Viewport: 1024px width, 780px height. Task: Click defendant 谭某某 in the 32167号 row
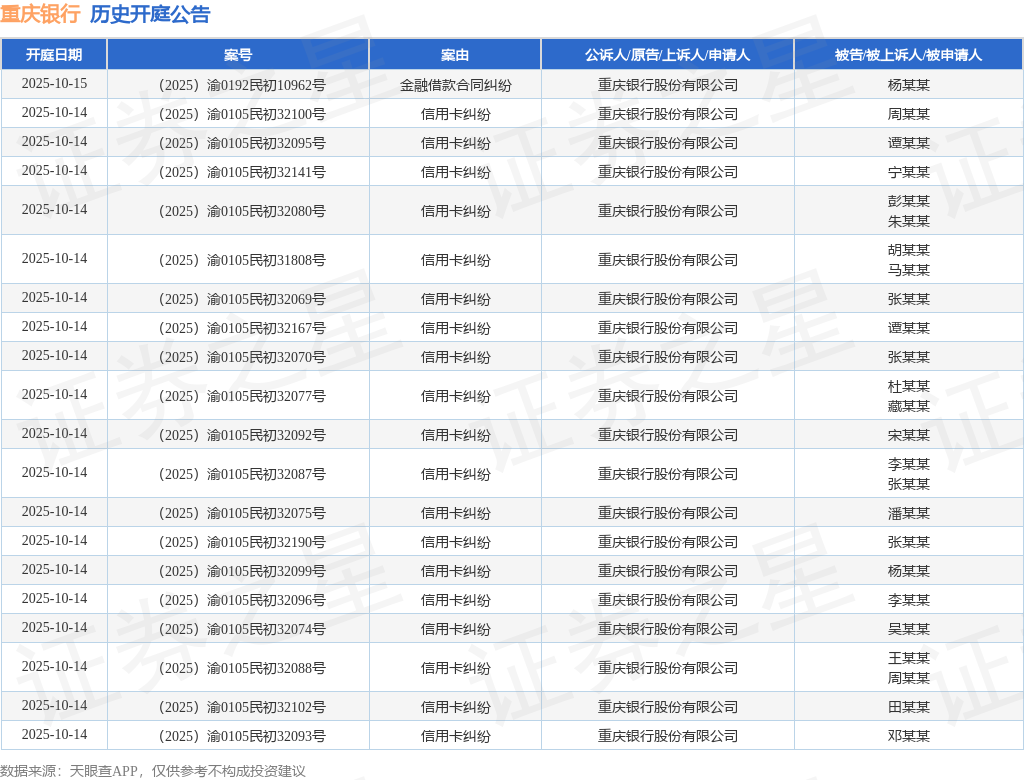click(908, 328)
